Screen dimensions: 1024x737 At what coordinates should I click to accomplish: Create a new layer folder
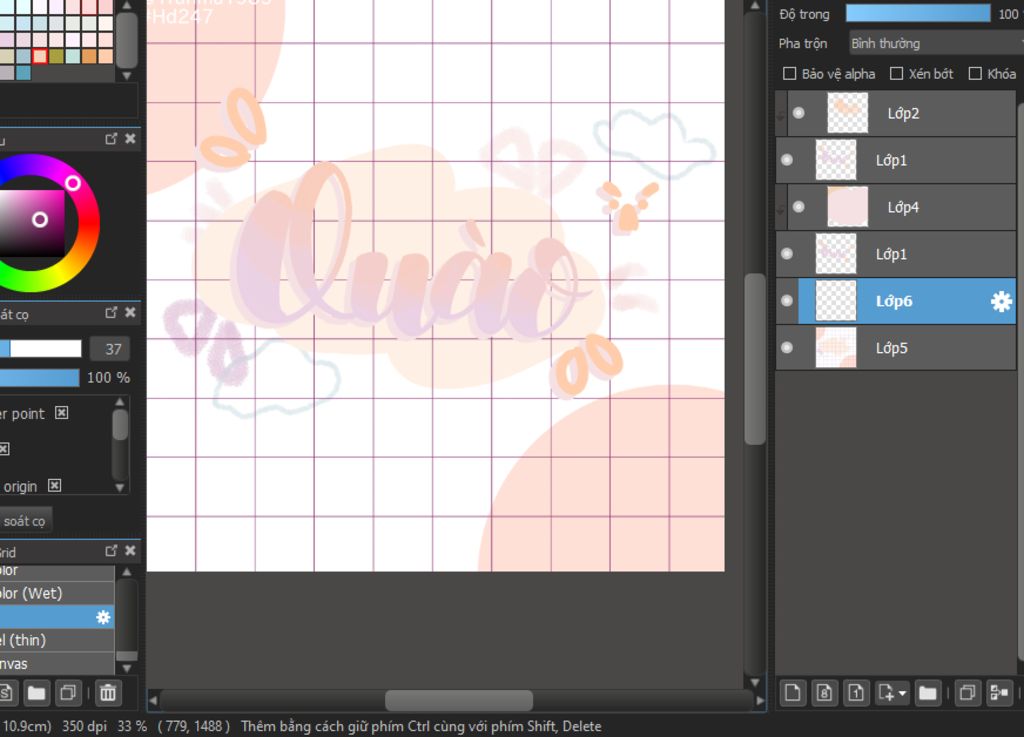[927, 693]
